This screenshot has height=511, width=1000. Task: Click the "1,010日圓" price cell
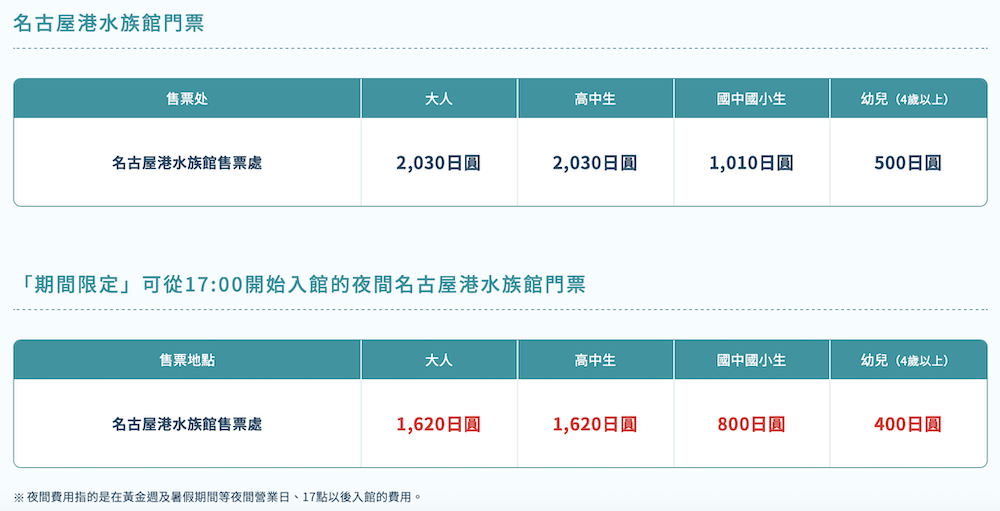point(751,163)
